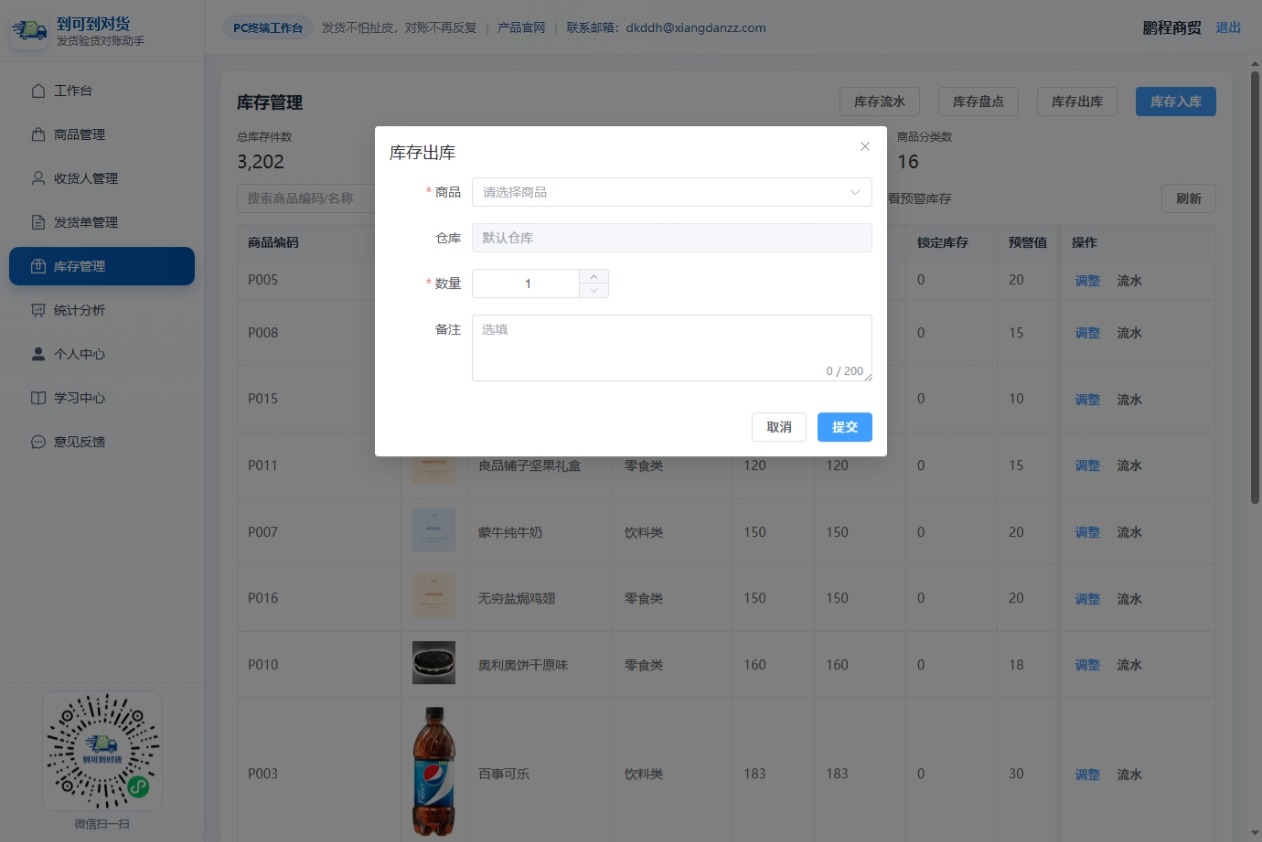The height and width of the screenshot is (842, 1262).
Task: Click product code P007 cell
Action: tap(263, 532)
